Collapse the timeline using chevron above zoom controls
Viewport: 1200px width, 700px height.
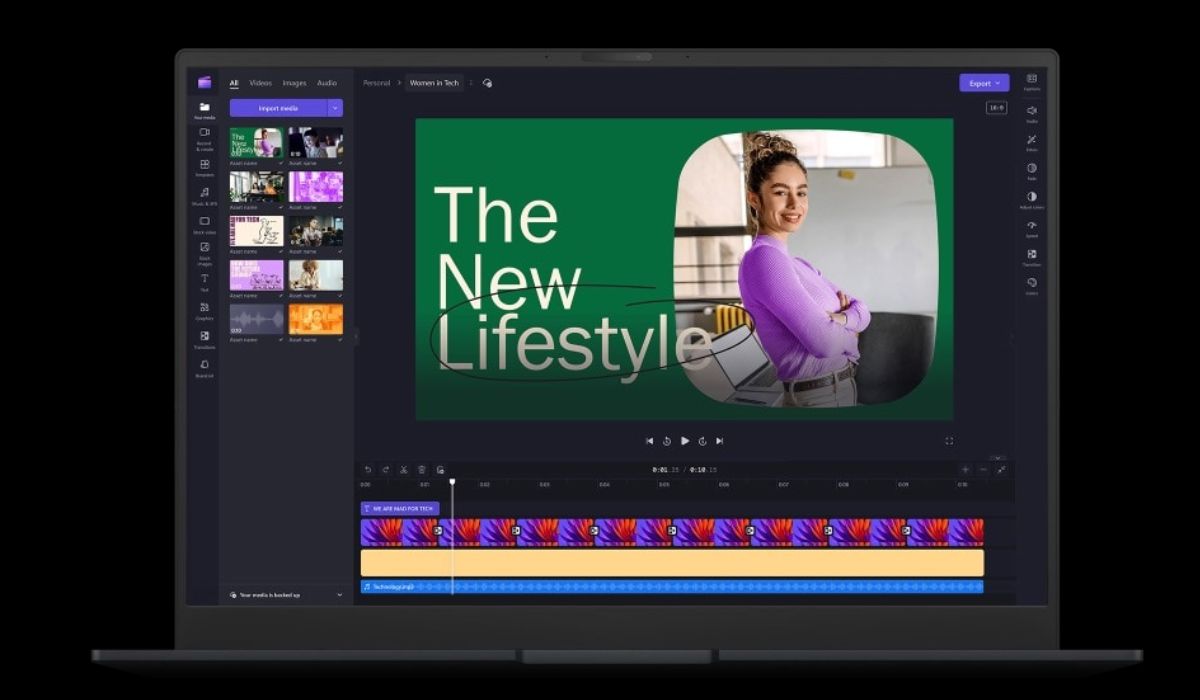click(x=996, y=457)
